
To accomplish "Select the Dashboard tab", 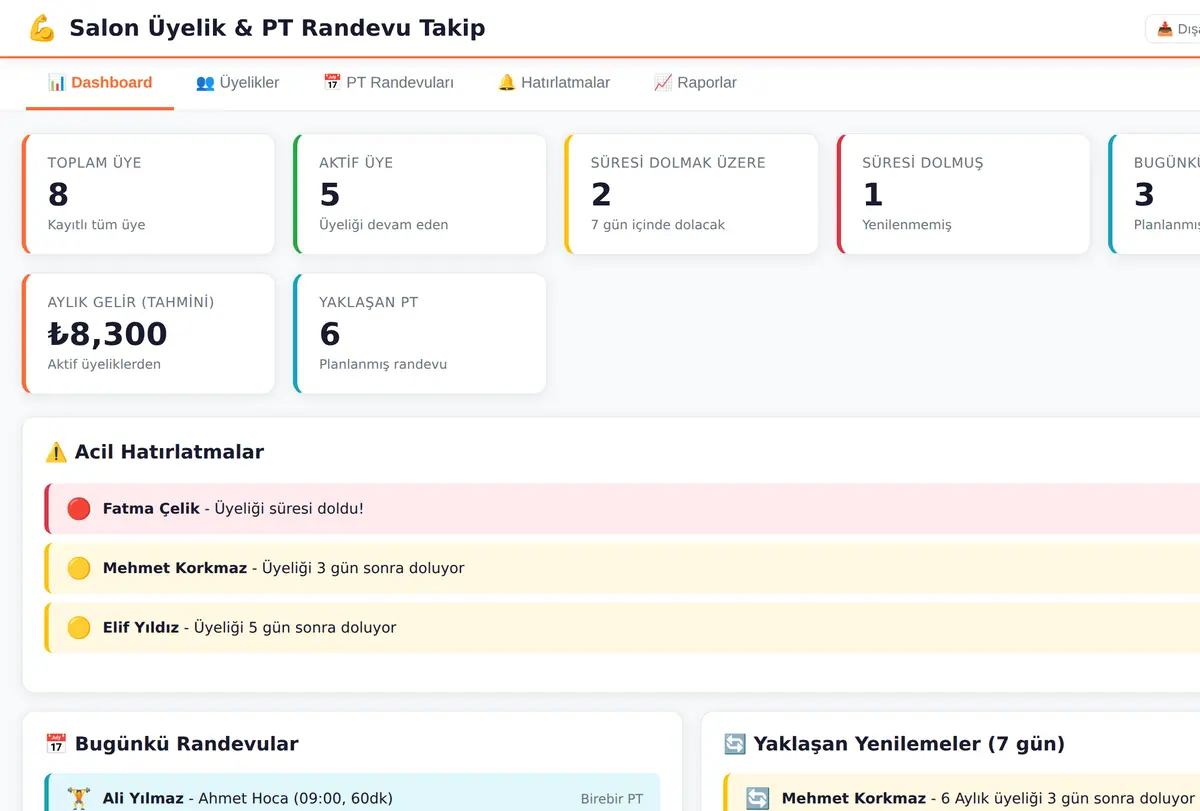I will pos(100,83).
